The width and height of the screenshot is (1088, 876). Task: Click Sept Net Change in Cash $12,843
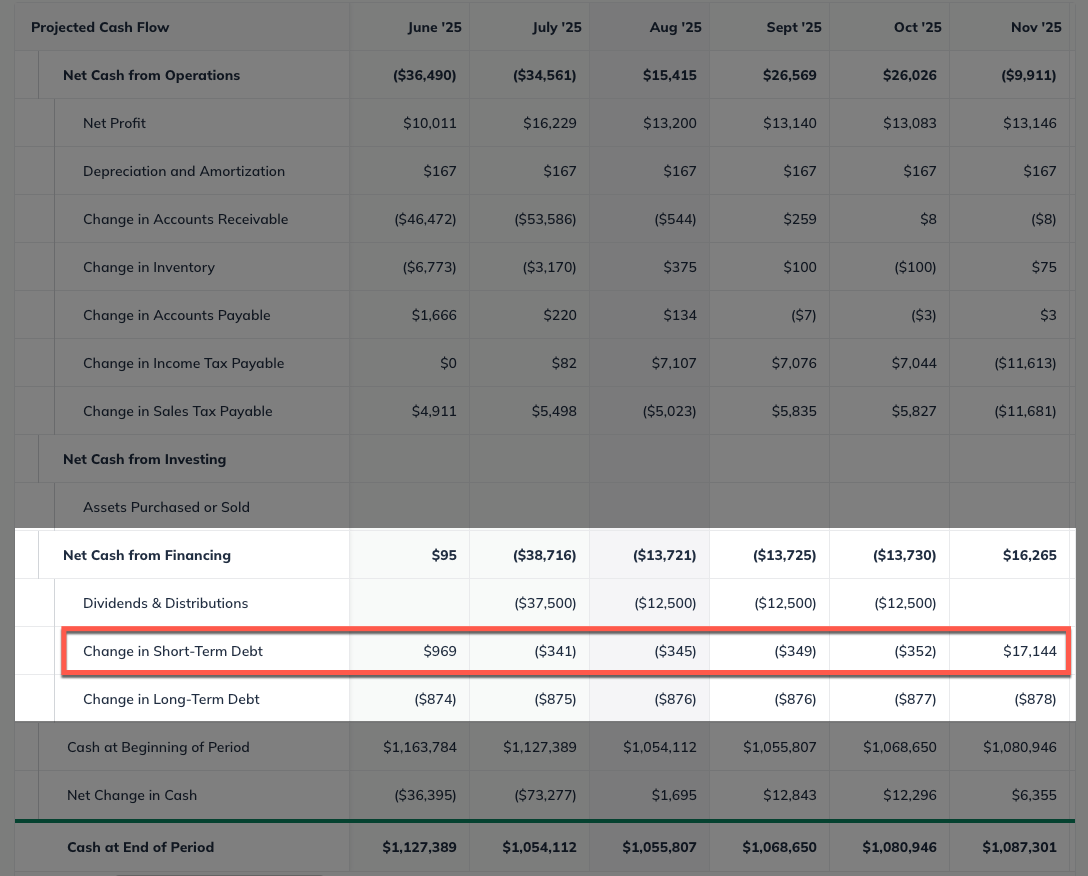point(790,795)
